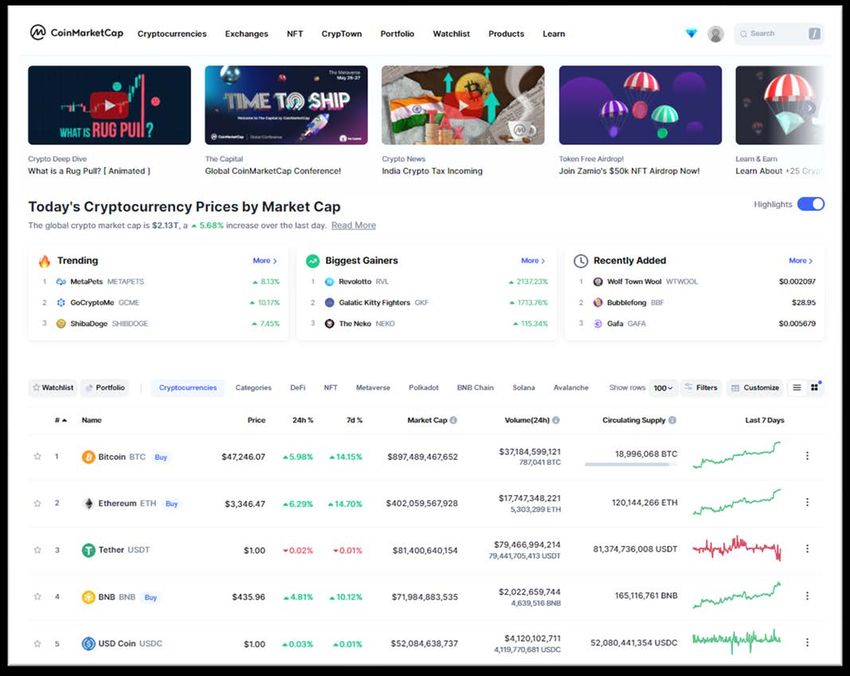Star Bitcoin to add to watchlist
The image size is (850, 676).
click(x=37, y=456)
